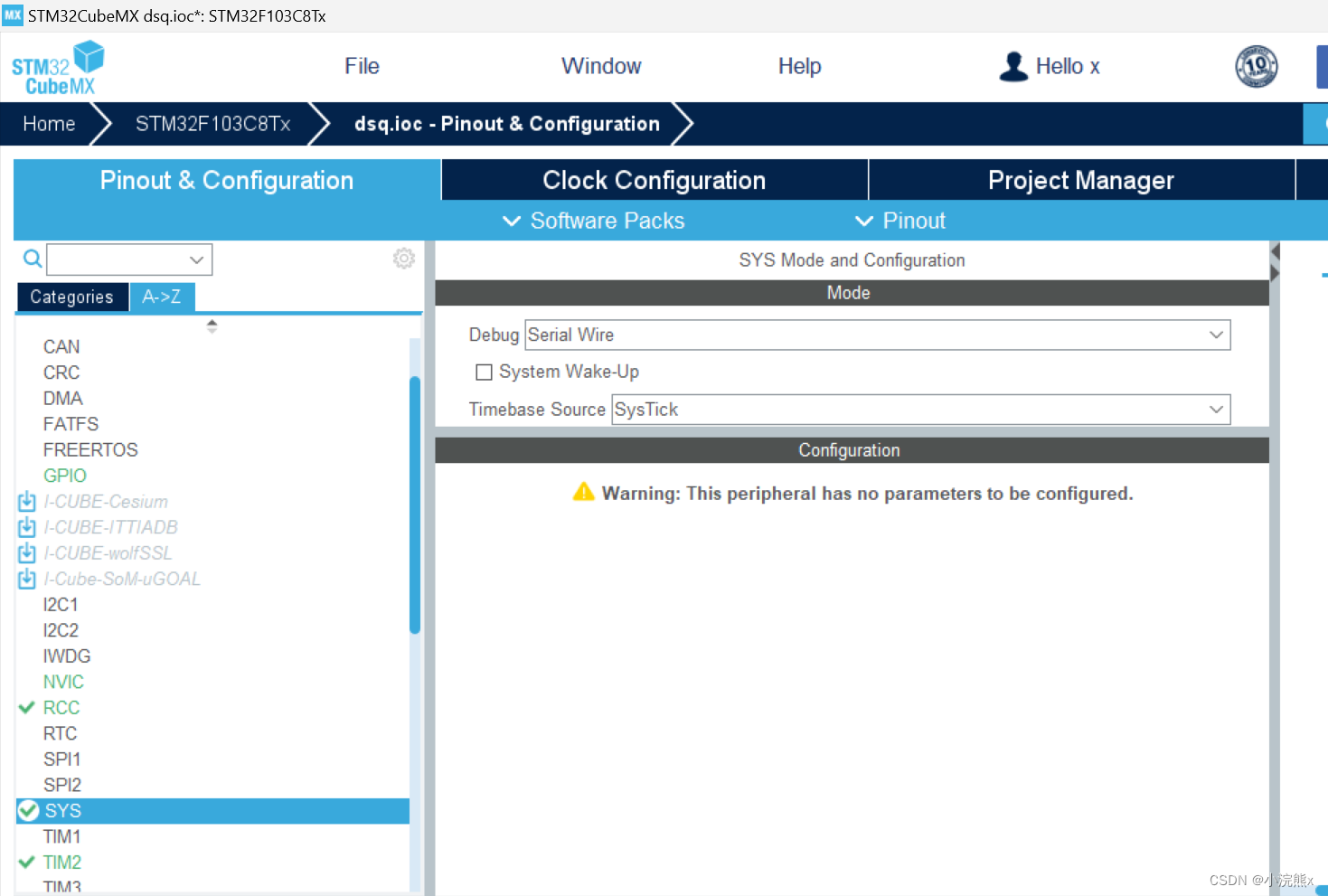1328x896 pixels.
Task: Select TIM2 in the peripheral list
Action: click(x=62, y=863)
